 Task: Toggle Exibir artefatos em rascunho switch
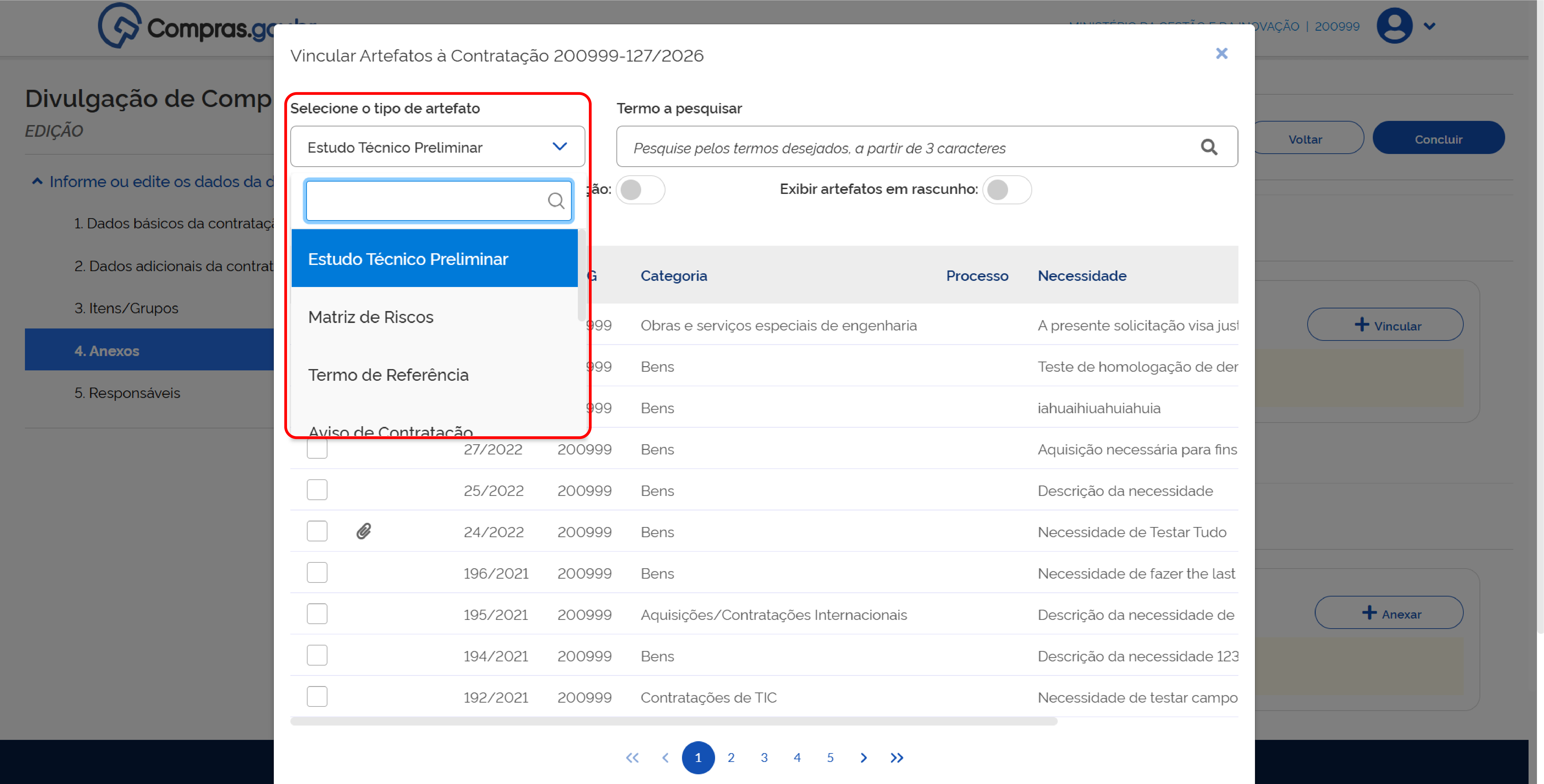(x=1007, y=189)
